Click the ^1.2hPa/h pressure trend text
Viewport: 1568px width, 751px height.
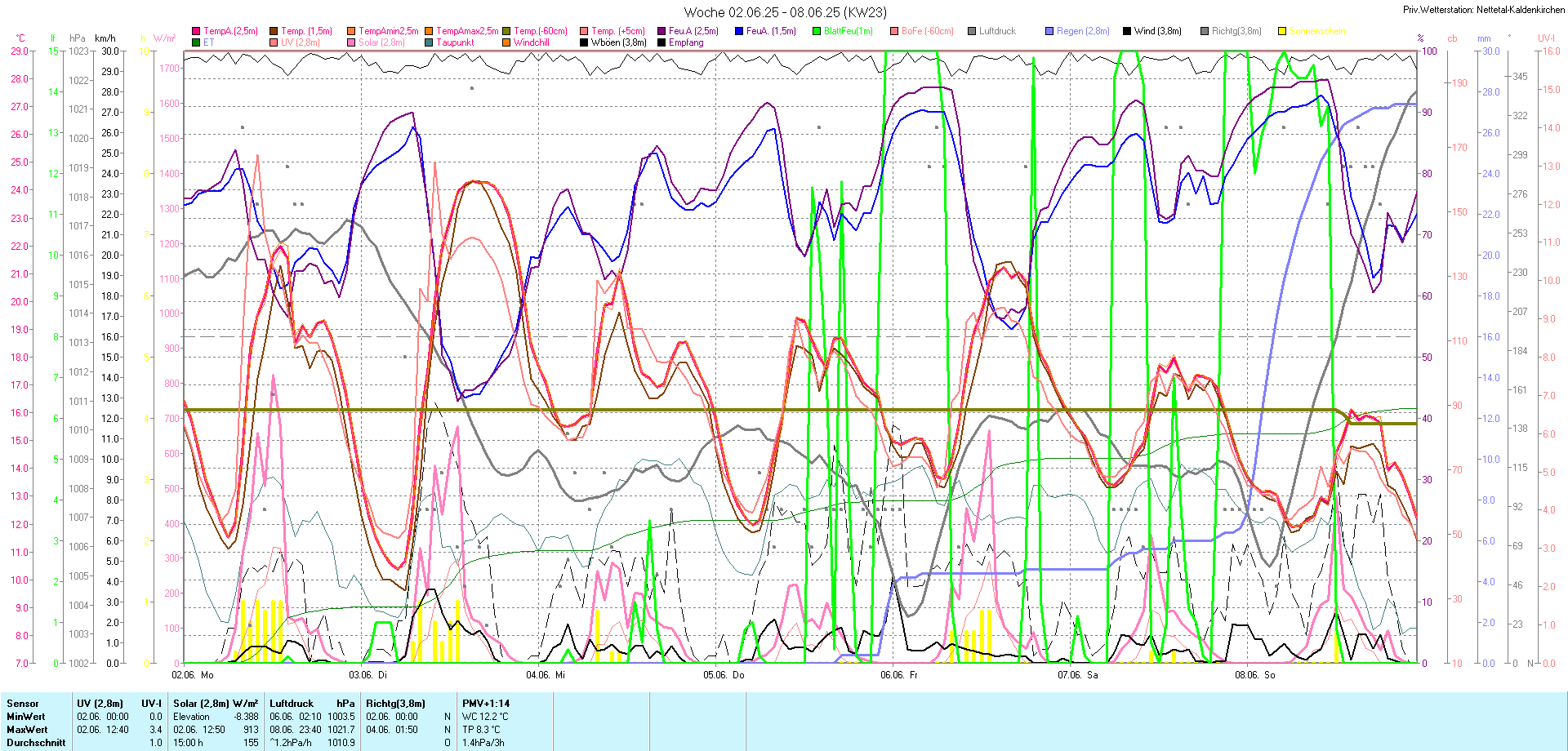pos(291,743)
